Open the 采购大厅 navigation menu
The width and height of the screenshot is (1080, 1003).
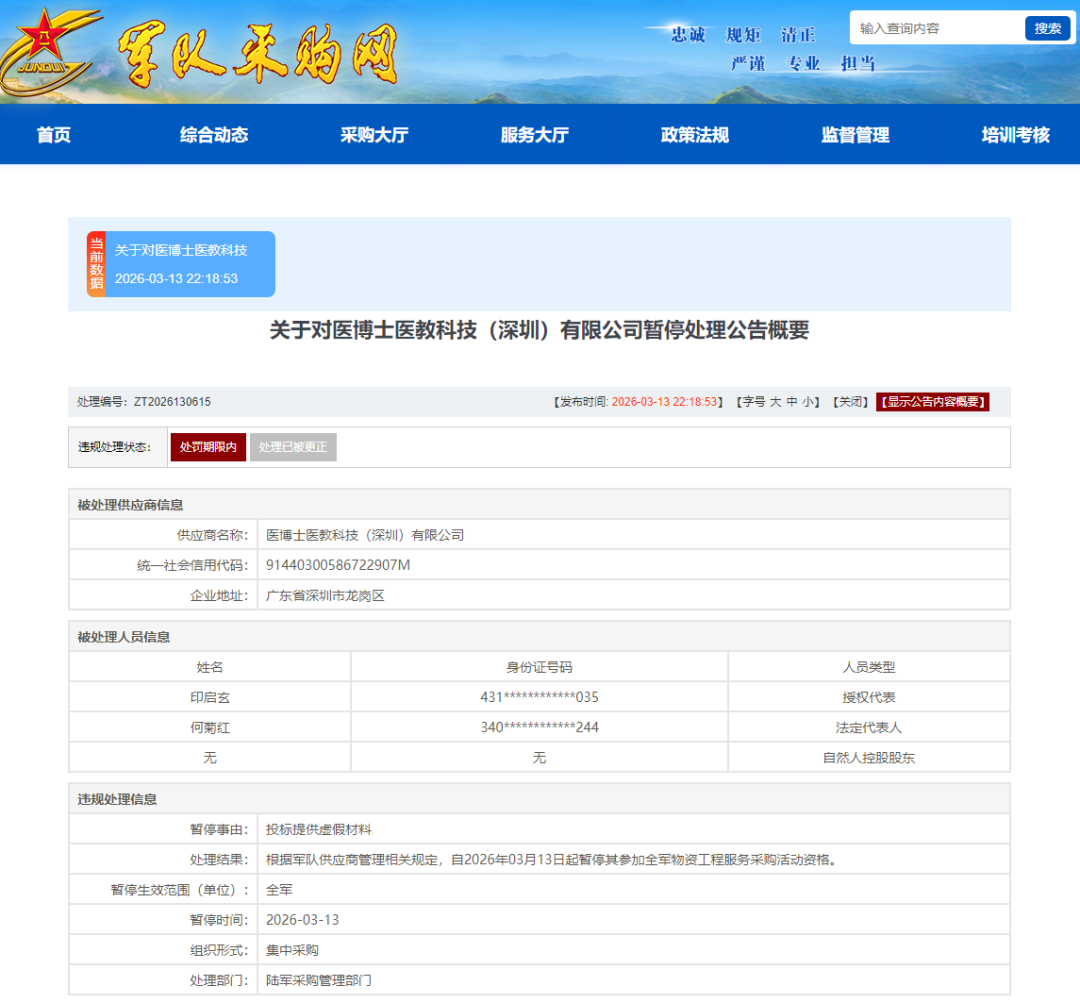point(373,134)
